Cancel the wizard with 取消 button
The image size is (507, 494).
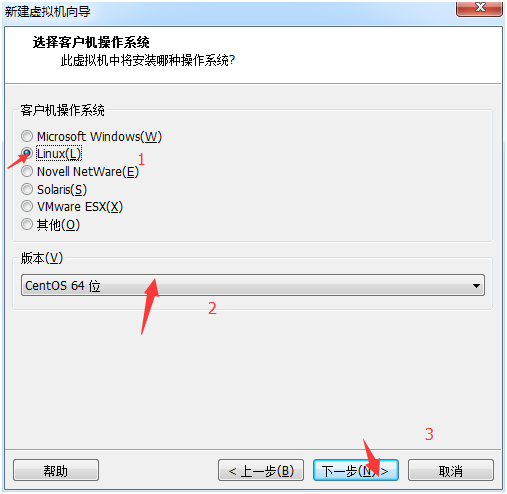451,470
